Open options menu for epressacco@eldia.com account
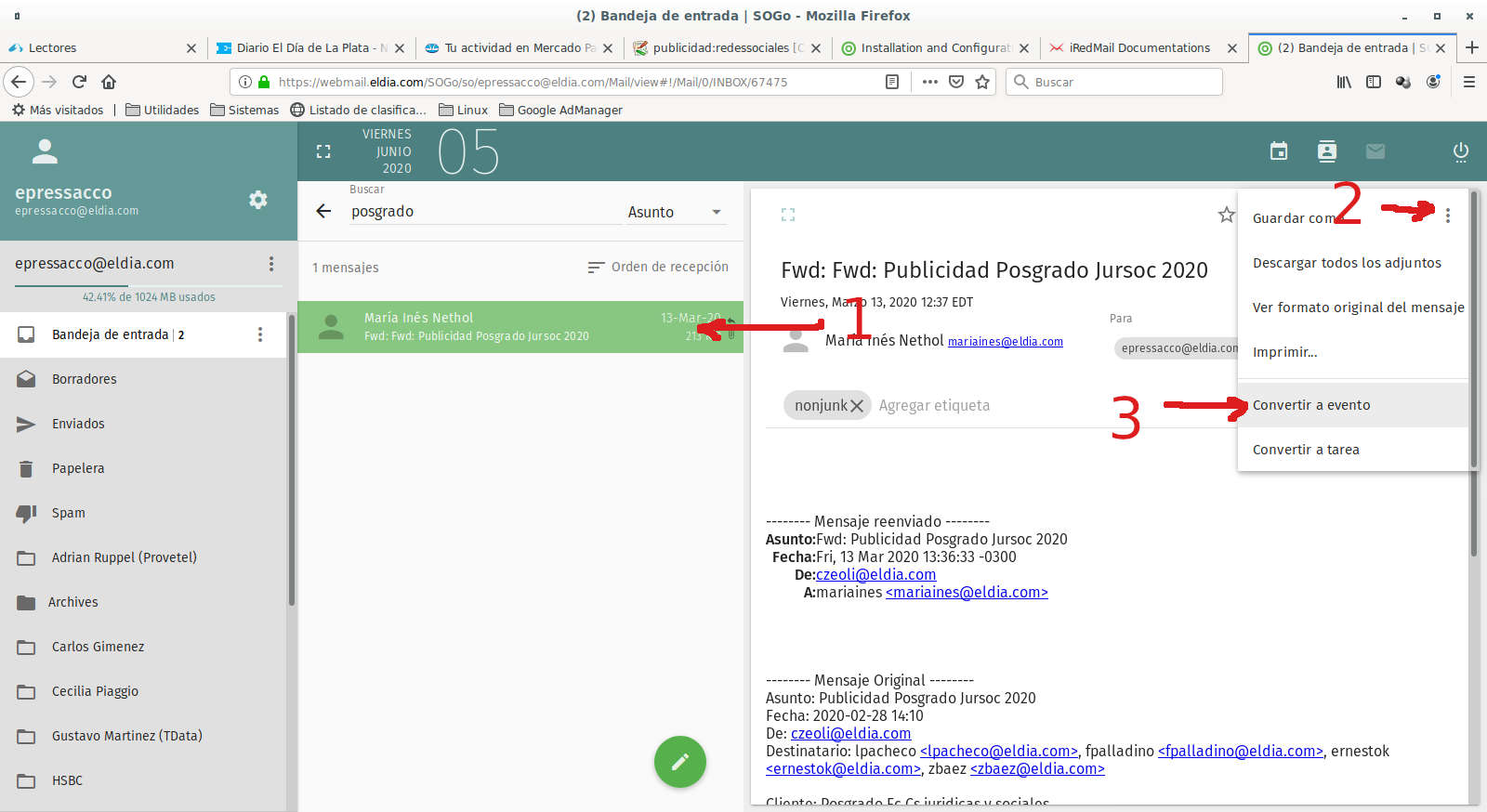This screenshot has width=1487, height=812. [271, 264]
